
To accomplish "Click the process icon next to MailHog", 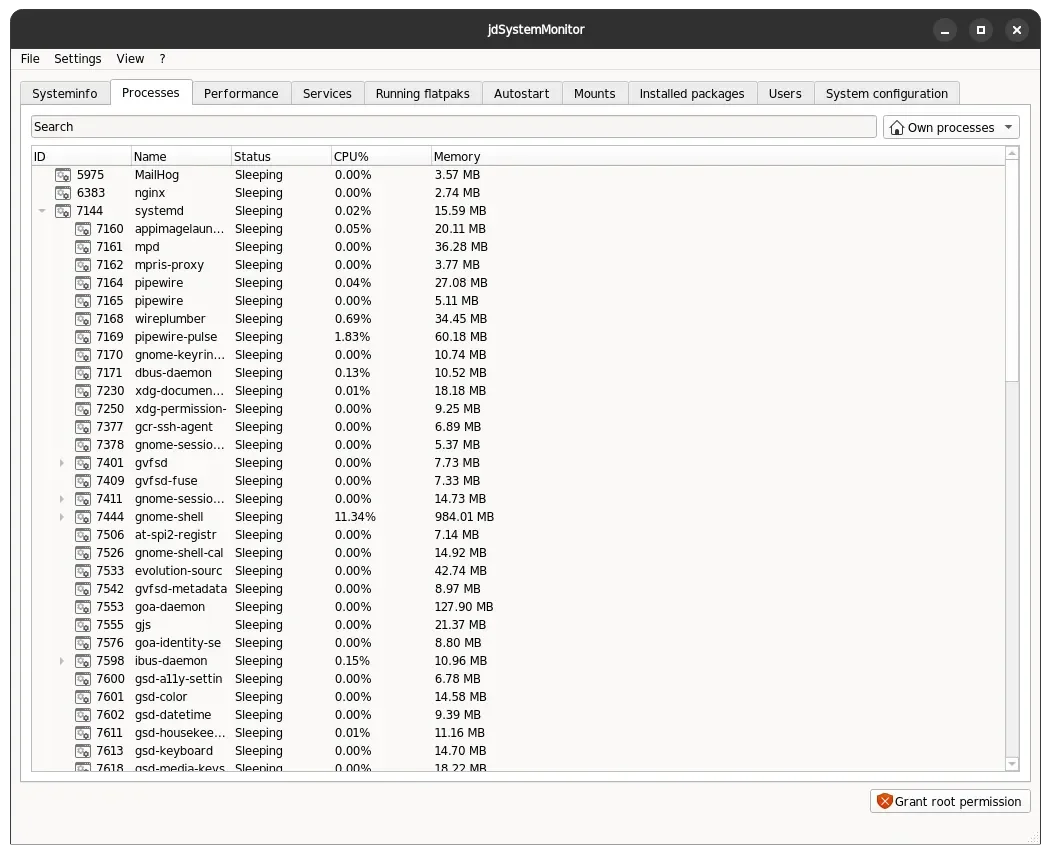I will coord(63,175).
